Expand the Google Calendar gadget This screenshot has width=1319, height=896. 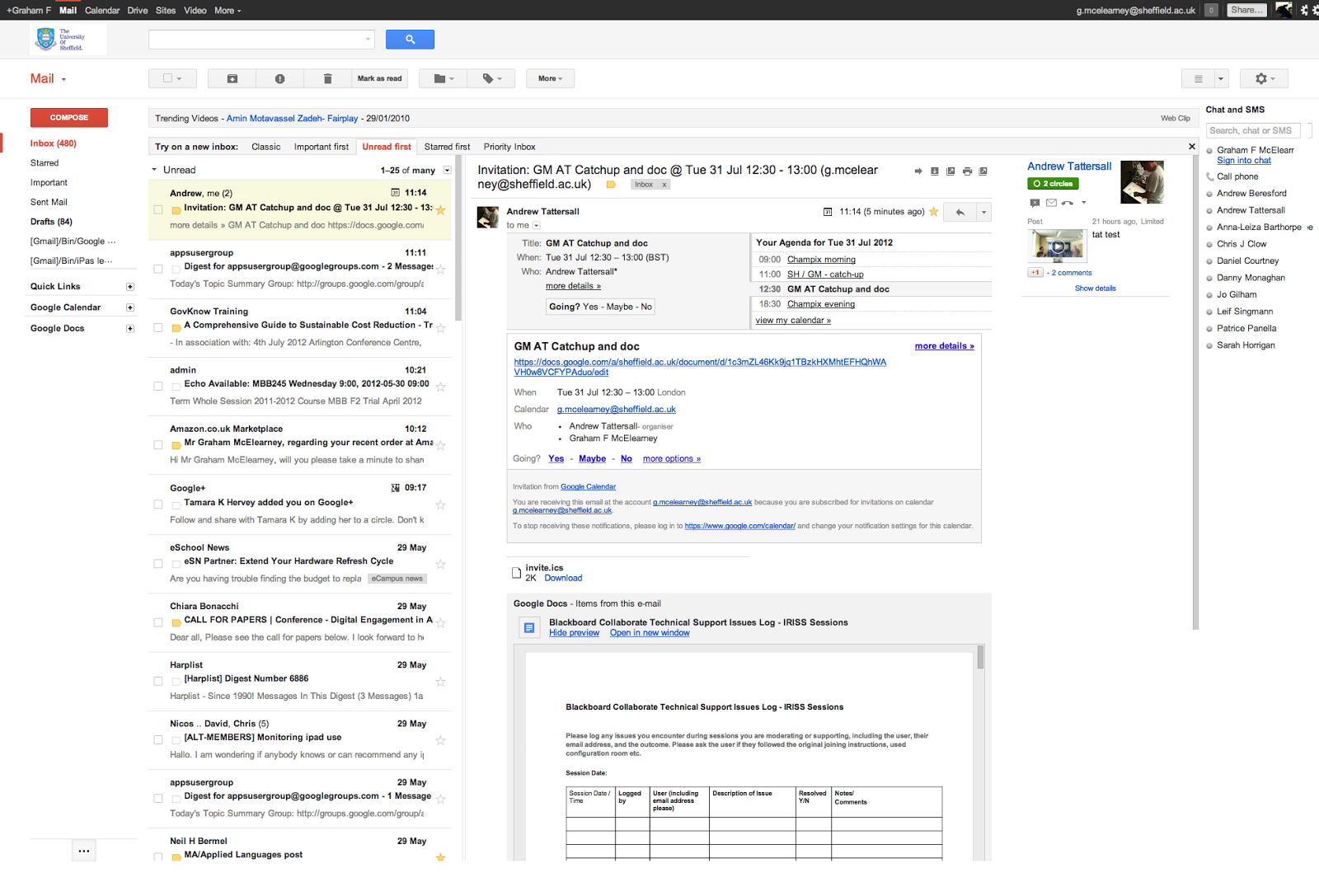(x=130, y=307)
